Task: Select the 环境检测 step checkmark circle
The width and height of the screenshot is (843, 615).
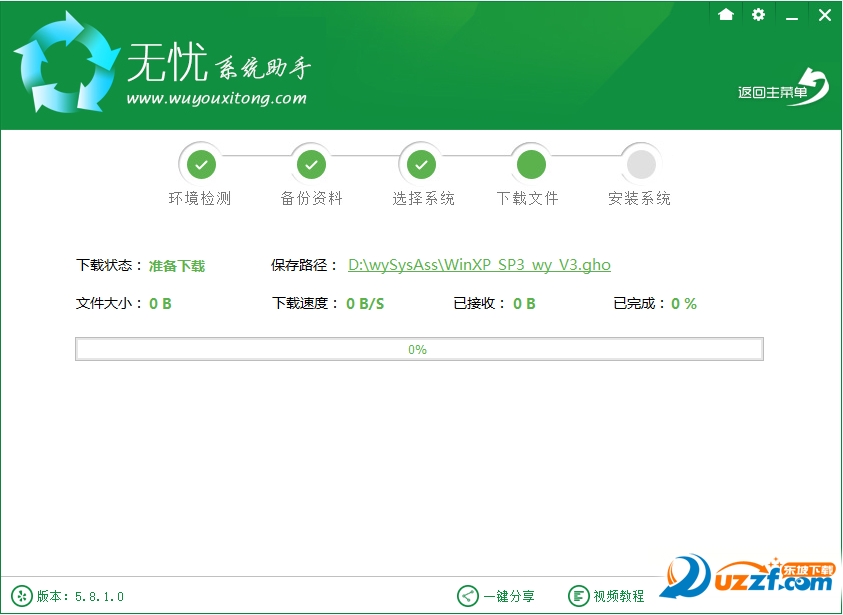Action: coord(201,165)
